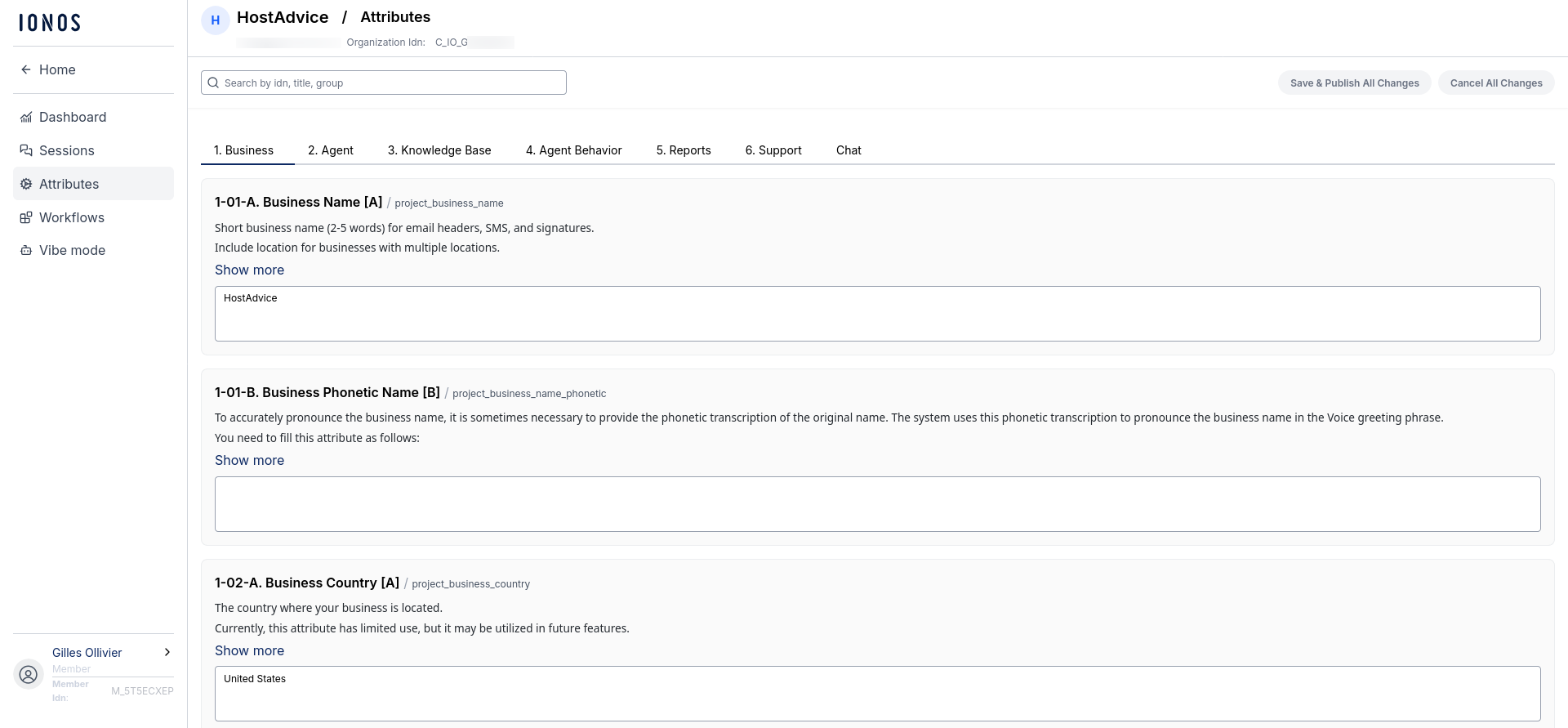Screen dimensions: 1568x728
Task: Click the Organization Idn value 'C_IO_G'
Action: coord(452,42)
